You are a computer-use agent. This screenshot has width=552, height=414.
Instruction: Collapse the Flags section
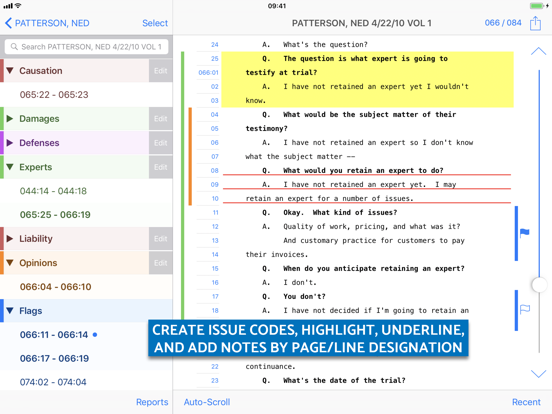pos(10,311)
